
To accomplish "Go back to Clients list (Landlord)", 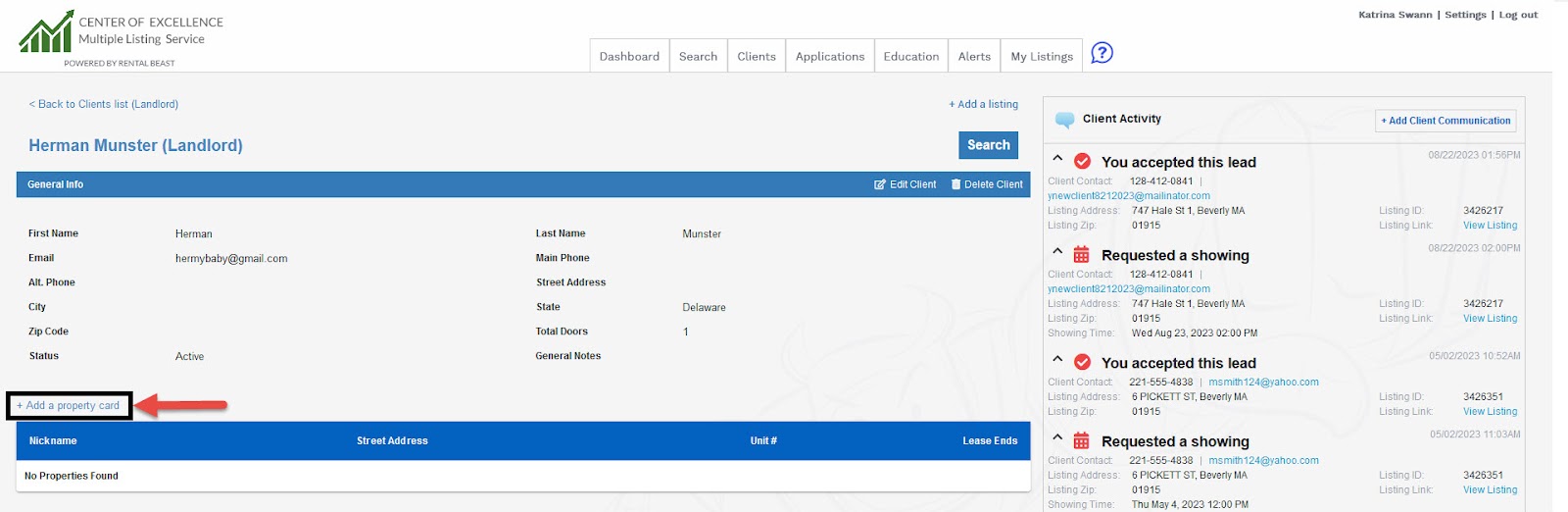I will point(104,104).
